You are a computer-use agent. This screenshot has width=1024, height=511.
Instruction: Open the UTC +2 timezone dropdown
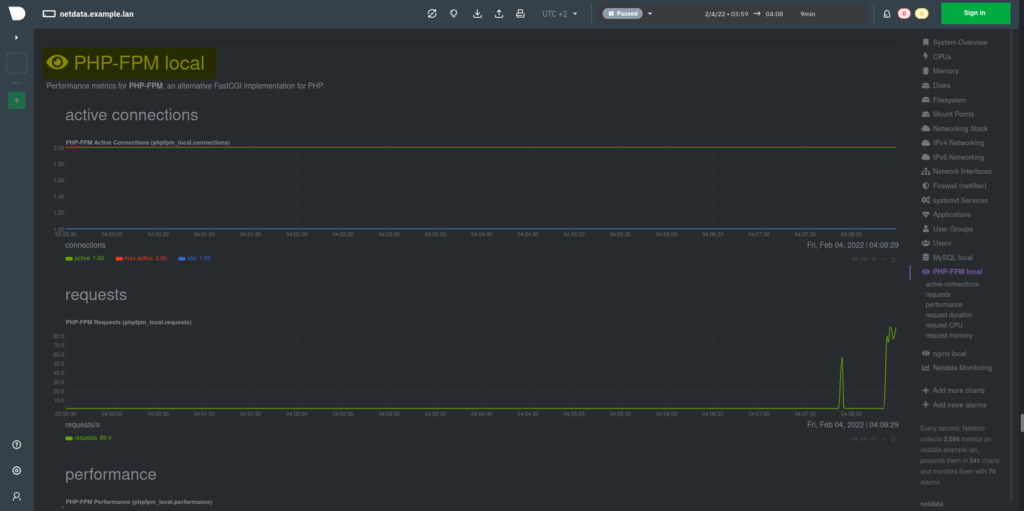pos(558,14)
